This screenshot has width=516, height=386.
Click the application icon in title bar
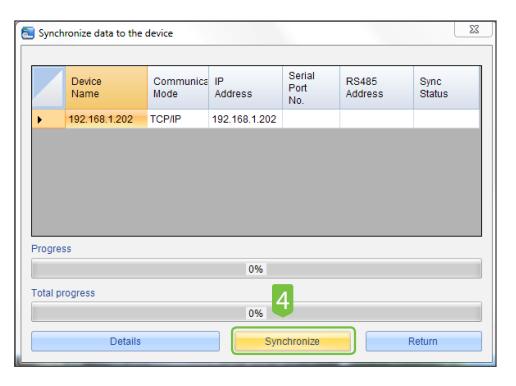click(x=28, y=33)
